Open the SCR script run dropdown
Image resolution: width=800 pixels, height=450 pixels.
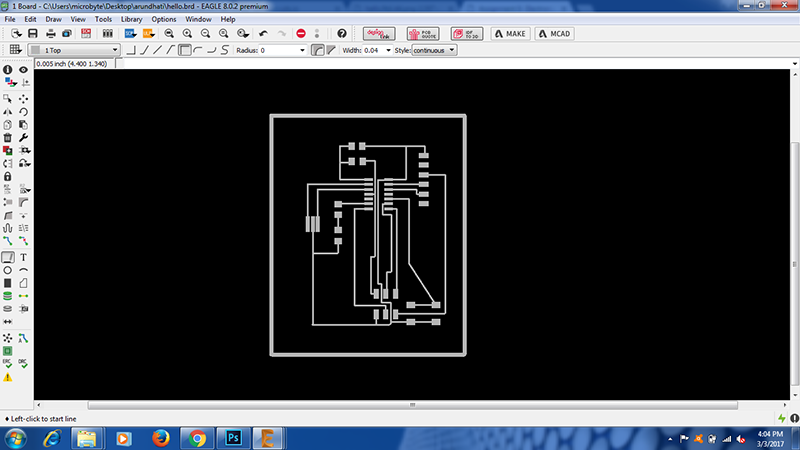point(130,34)
